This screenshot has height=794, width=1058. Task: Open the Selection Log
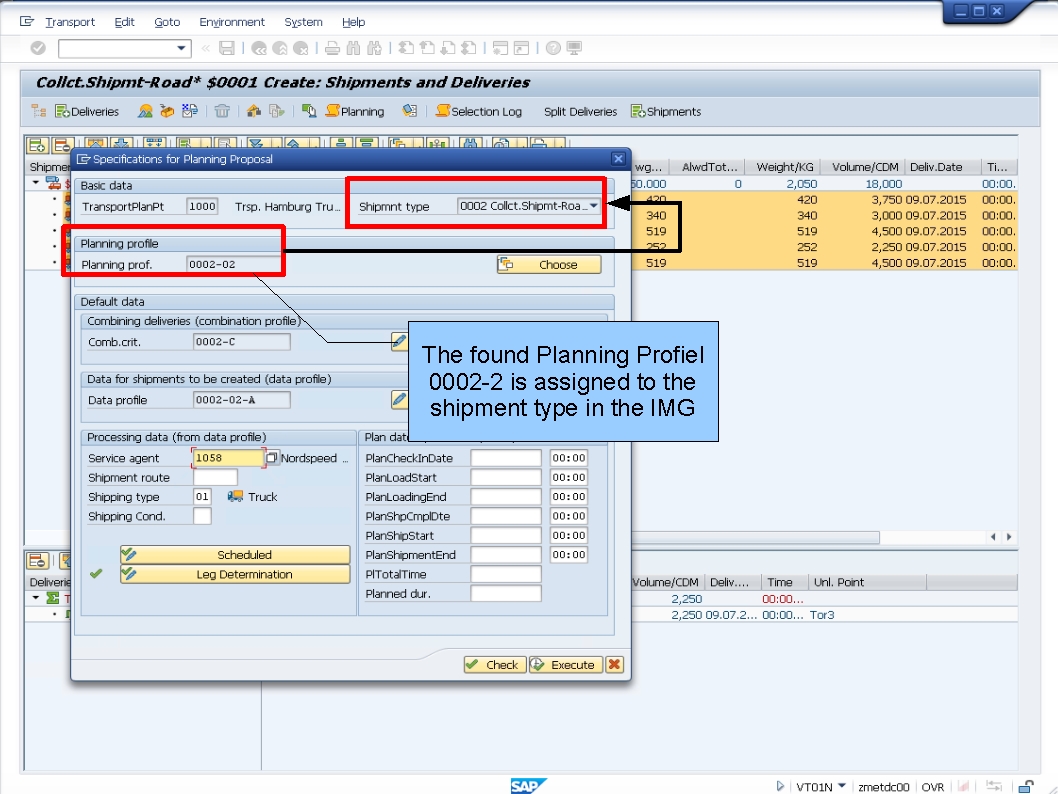click(x=479, y=111)
